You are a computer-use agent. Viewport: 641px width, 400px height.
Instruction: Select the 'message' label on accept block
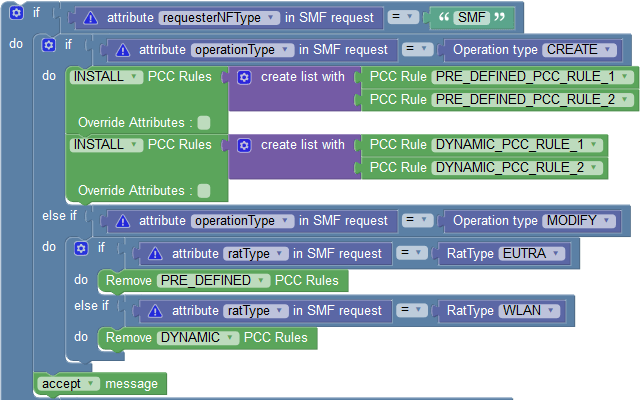[x=132, y=384]
